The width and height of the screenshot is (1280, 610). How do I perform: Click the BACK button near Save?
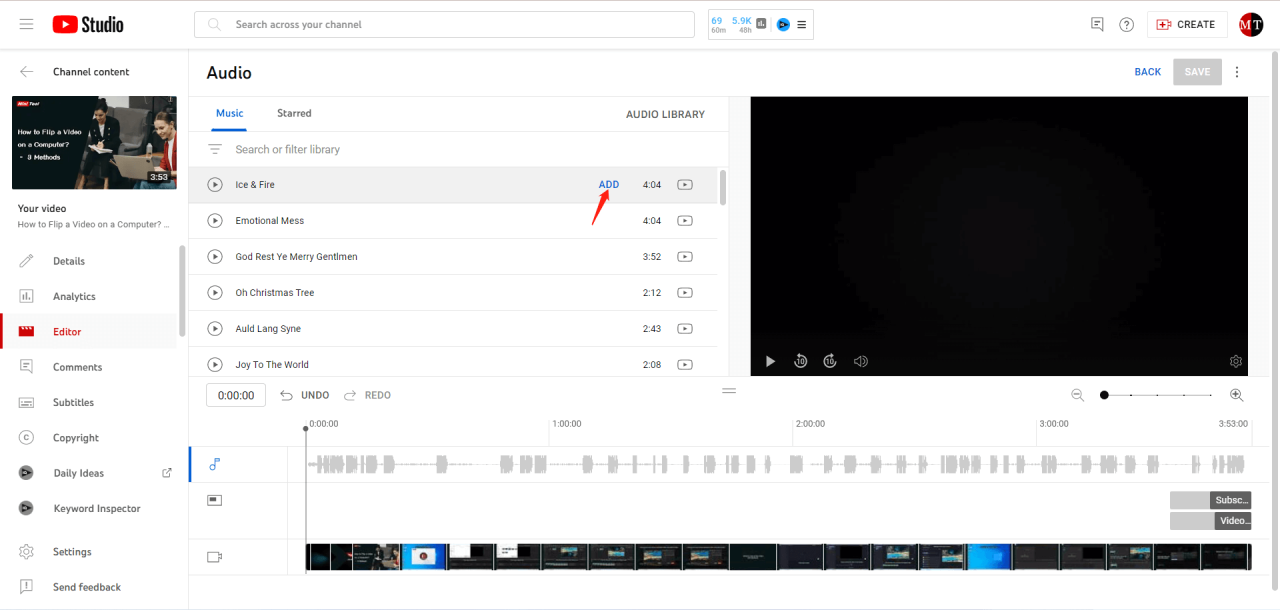coord(1147,71)
